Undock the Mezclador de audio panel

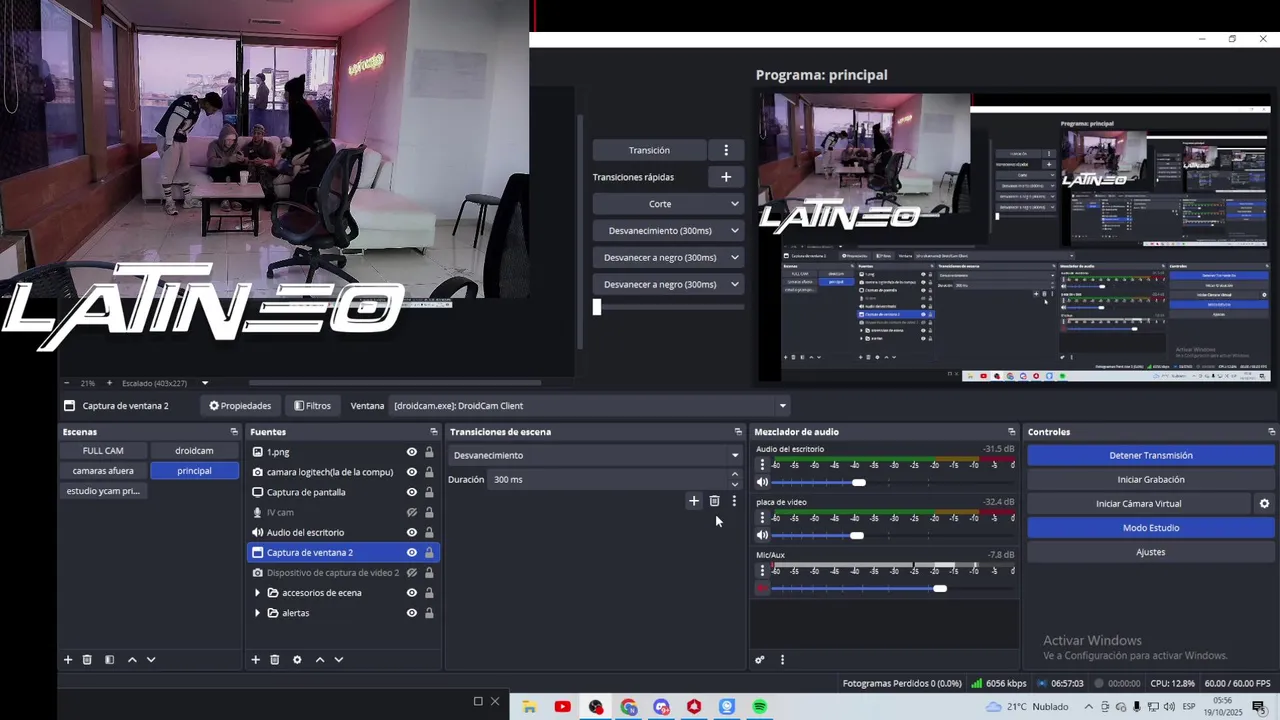coord(1011,432)
